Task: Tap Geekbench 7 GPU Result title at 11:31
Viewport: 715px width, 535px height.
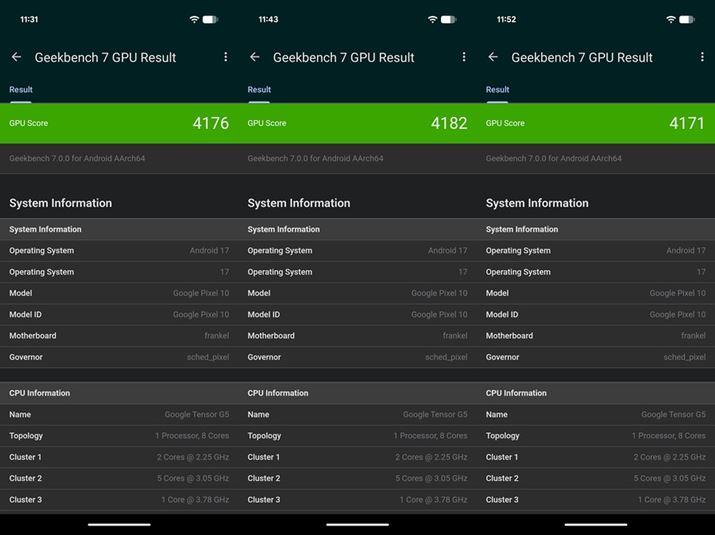Action: pos(105,57)
